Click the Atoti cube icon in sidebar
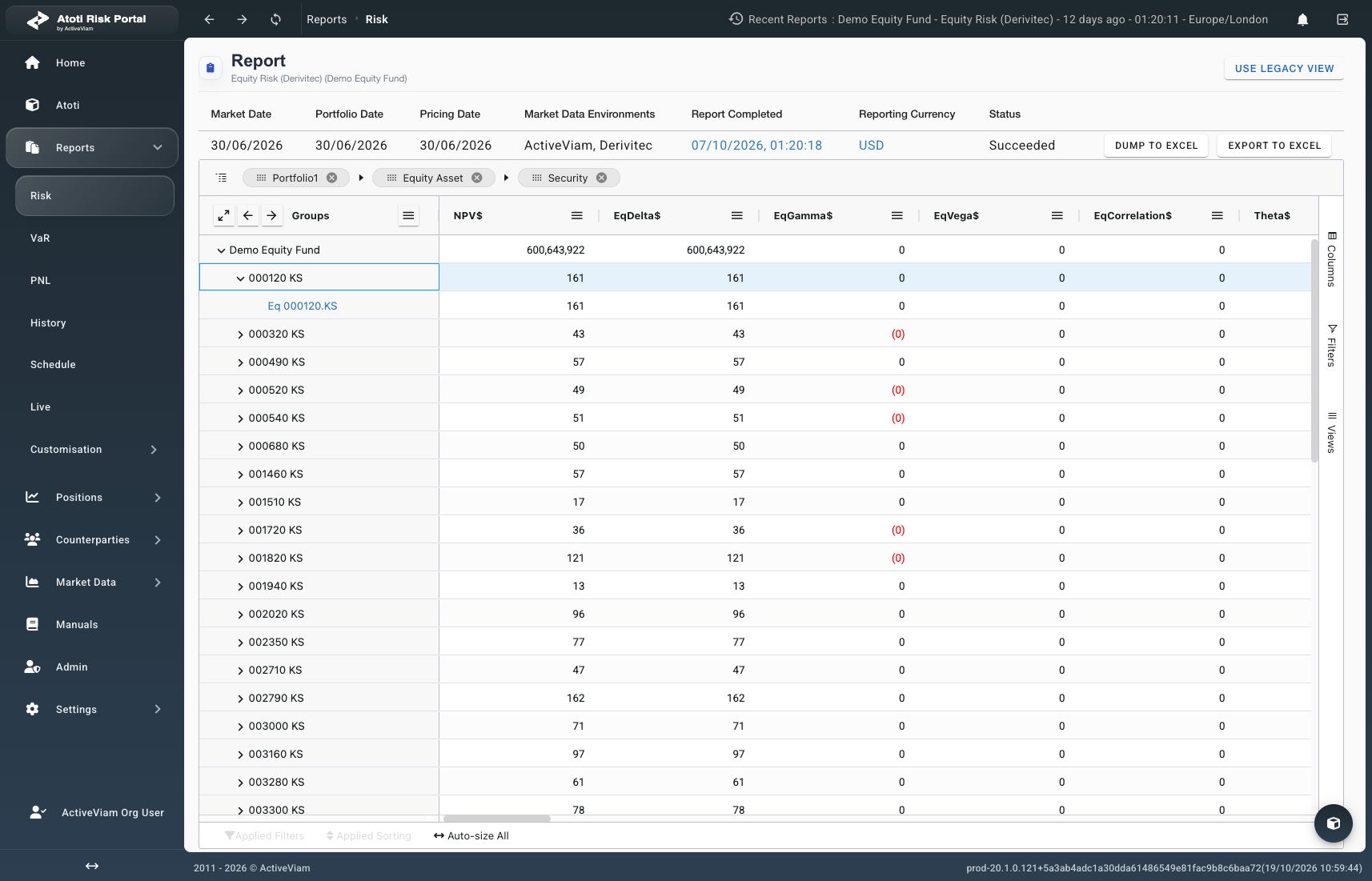This screenshot has height=881, width=1372. [x=32, y=105]
